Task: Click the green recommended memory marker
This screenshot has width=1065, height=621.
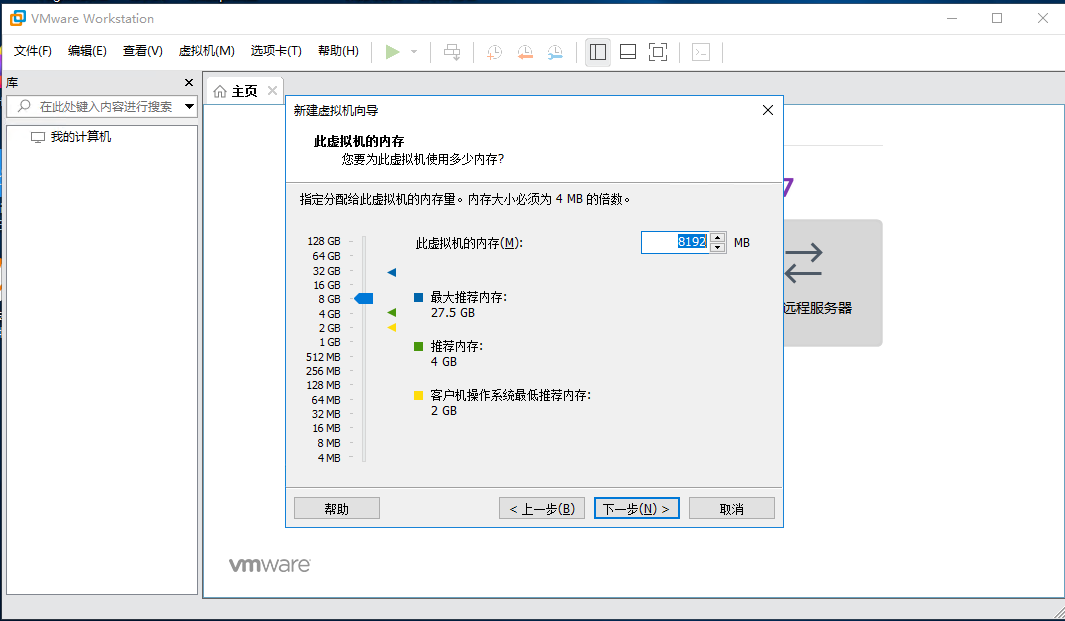Action: [x=392, y=313]
